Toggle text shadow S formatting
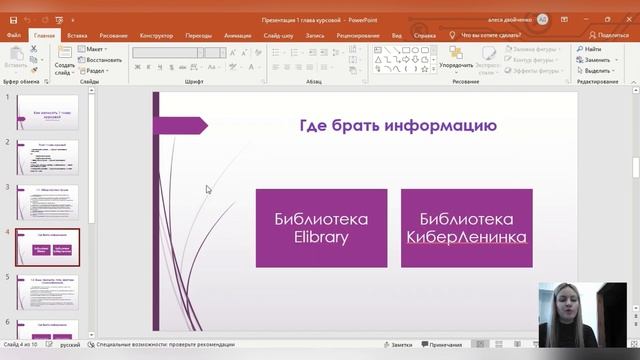 [x=171, y=67]
